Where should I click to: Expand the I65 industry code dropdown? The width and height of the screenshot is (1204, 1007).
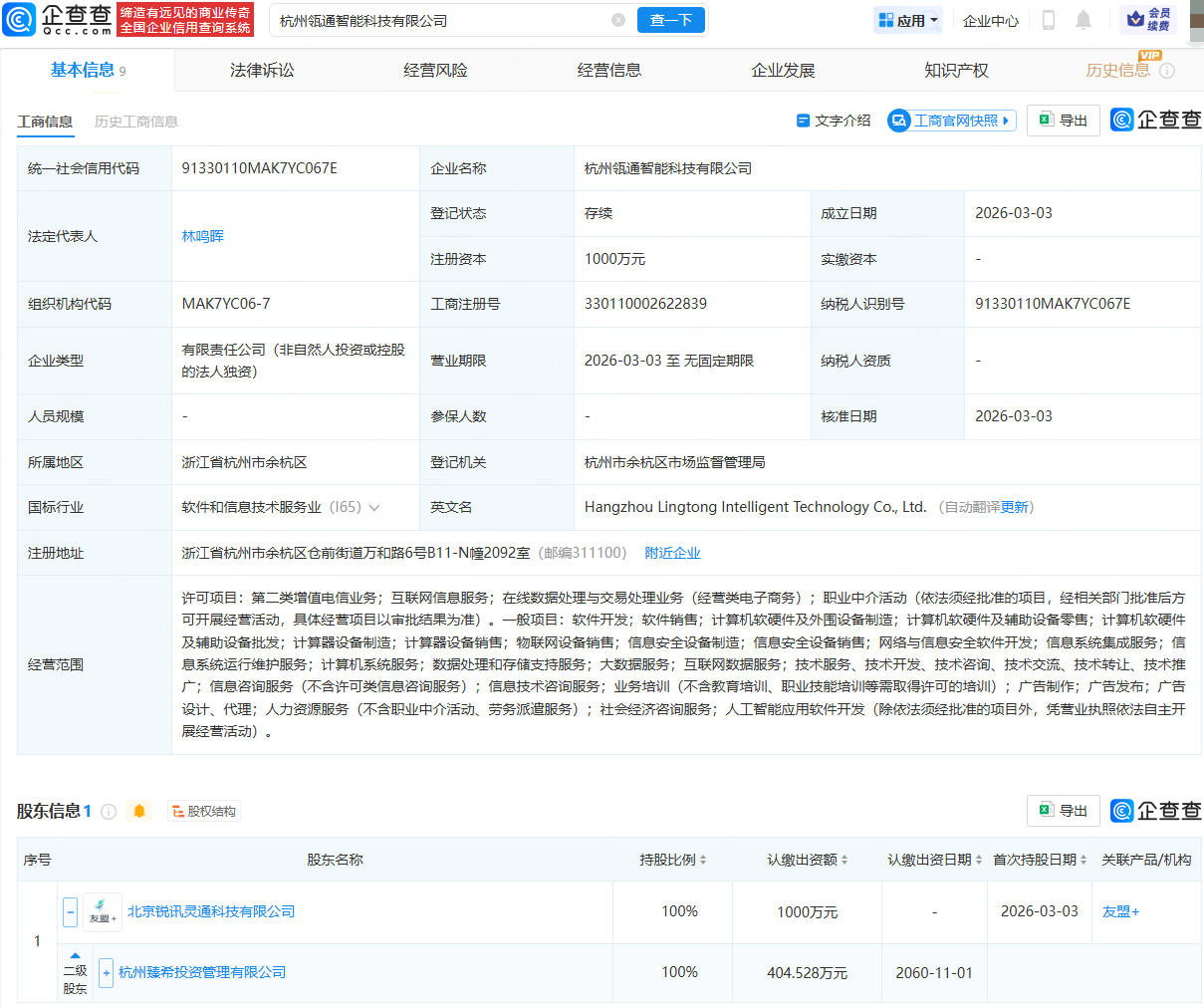pos(374,506)
